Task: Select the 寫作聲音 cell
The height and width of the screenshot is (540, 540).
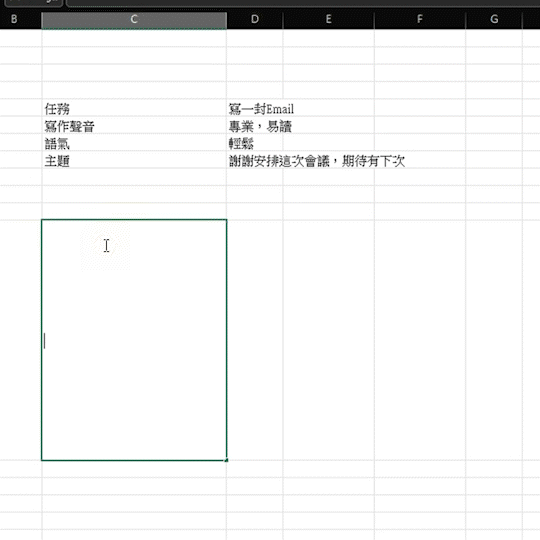Action: pos(134,125)
